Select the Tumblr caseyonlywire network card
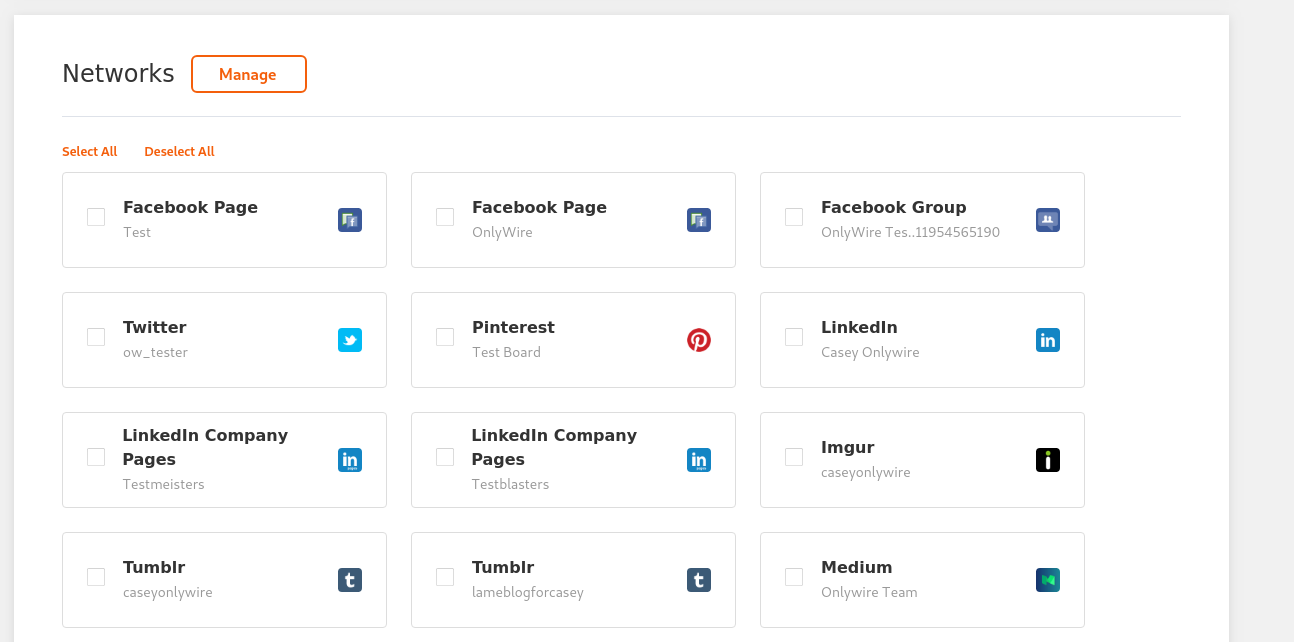 coord(224,580)
